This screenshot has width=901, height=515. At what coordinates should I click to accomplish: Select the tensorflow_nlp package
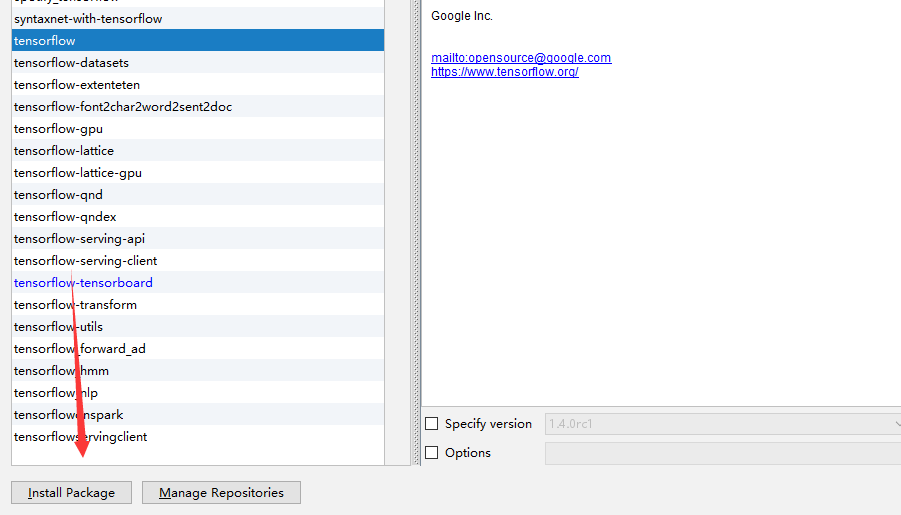(x=198, y=393)
